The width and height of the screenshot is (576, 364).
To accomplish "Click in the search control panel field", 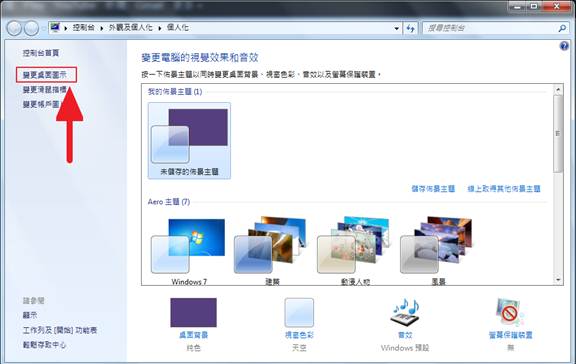I will click(490, 28).
